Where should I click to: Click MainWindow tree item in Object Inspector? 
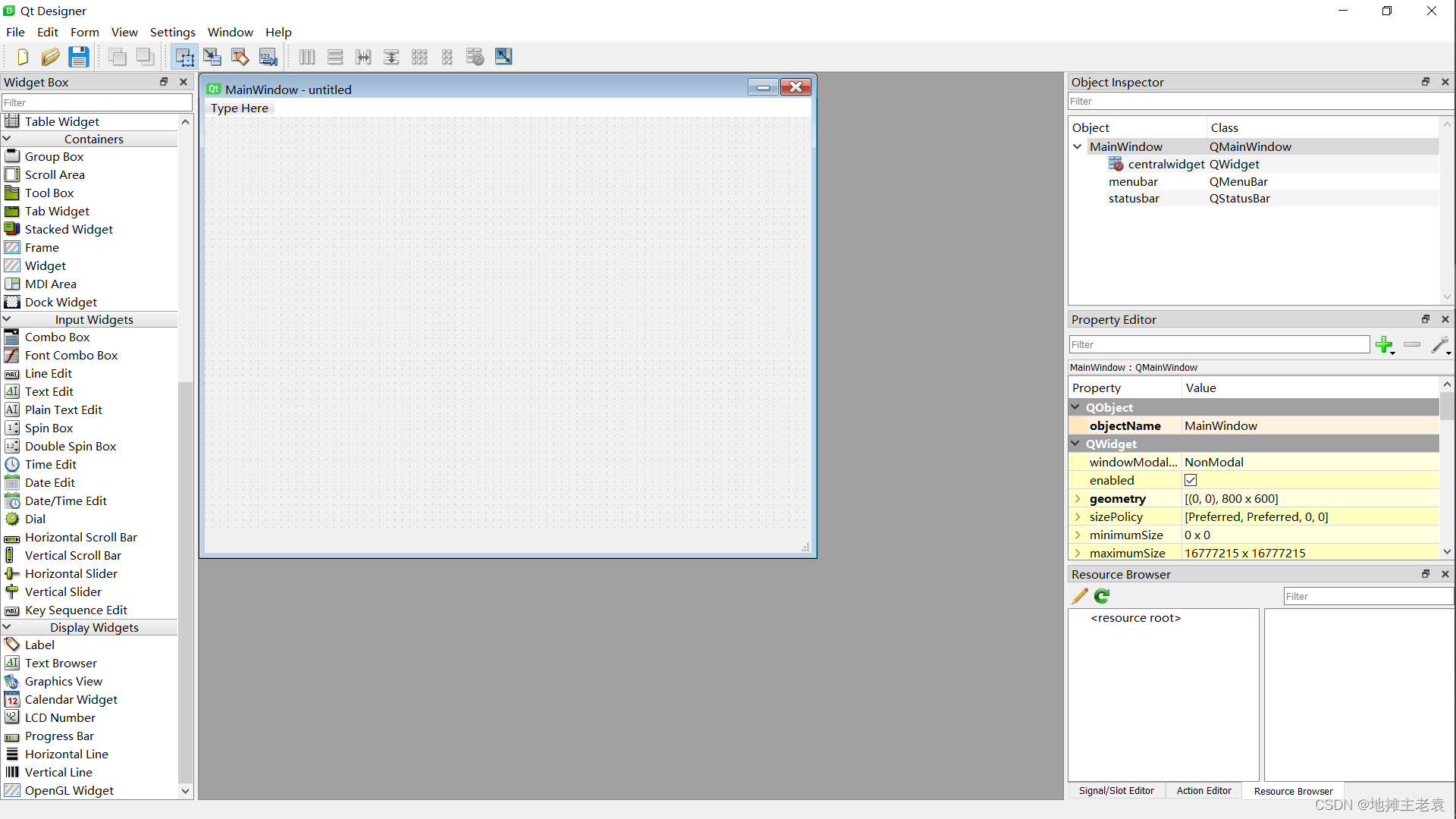click(1126, 146)
